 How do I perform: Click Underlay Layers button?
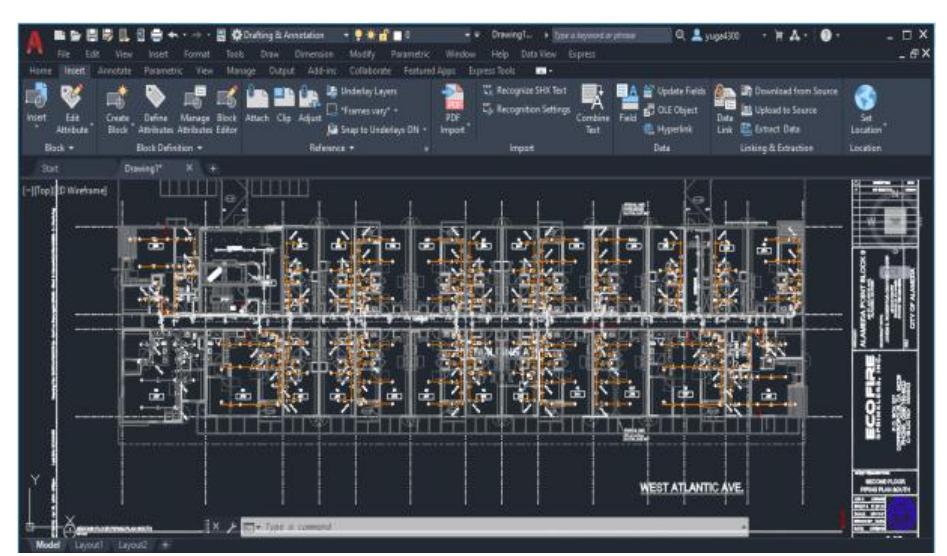(361, 91)
